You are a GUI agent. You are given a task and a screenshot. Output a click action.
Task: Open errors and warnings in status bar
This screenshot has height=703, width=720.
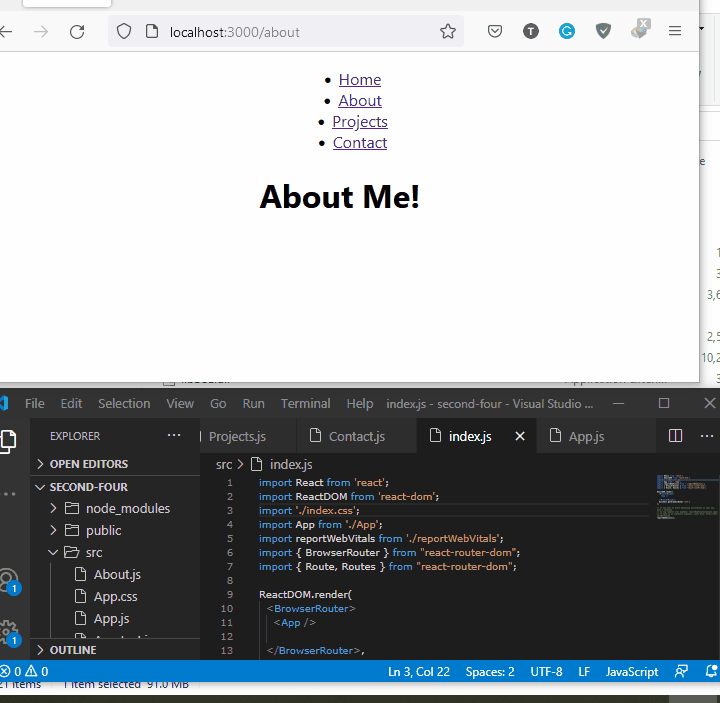[24, 672]
